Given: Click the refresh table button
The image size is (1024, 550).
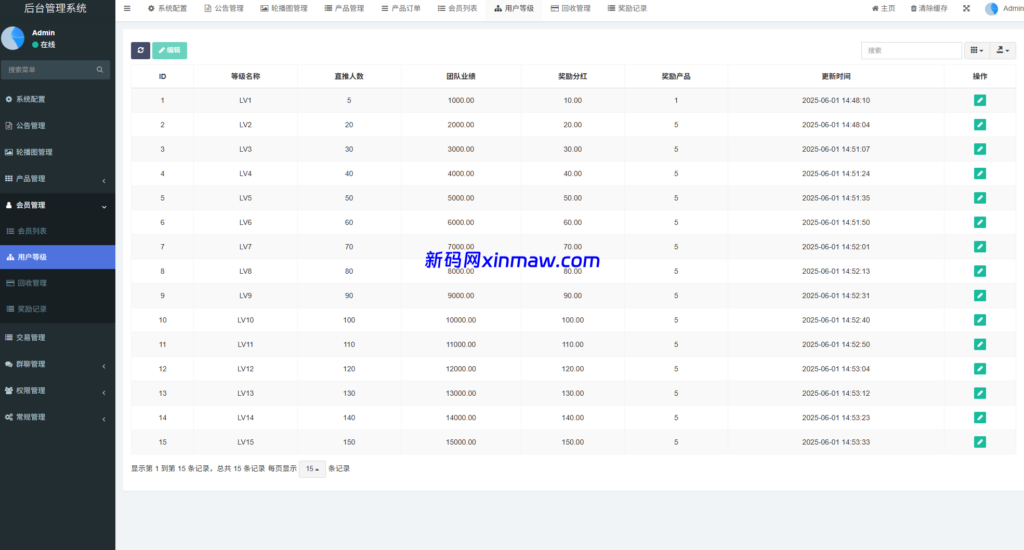Looking at the screenshot, I should (x=140, y=50).
